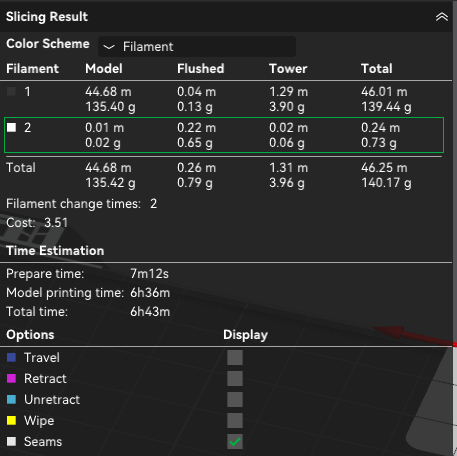
Task: Click the white Seams color icon
Action: 11,442
